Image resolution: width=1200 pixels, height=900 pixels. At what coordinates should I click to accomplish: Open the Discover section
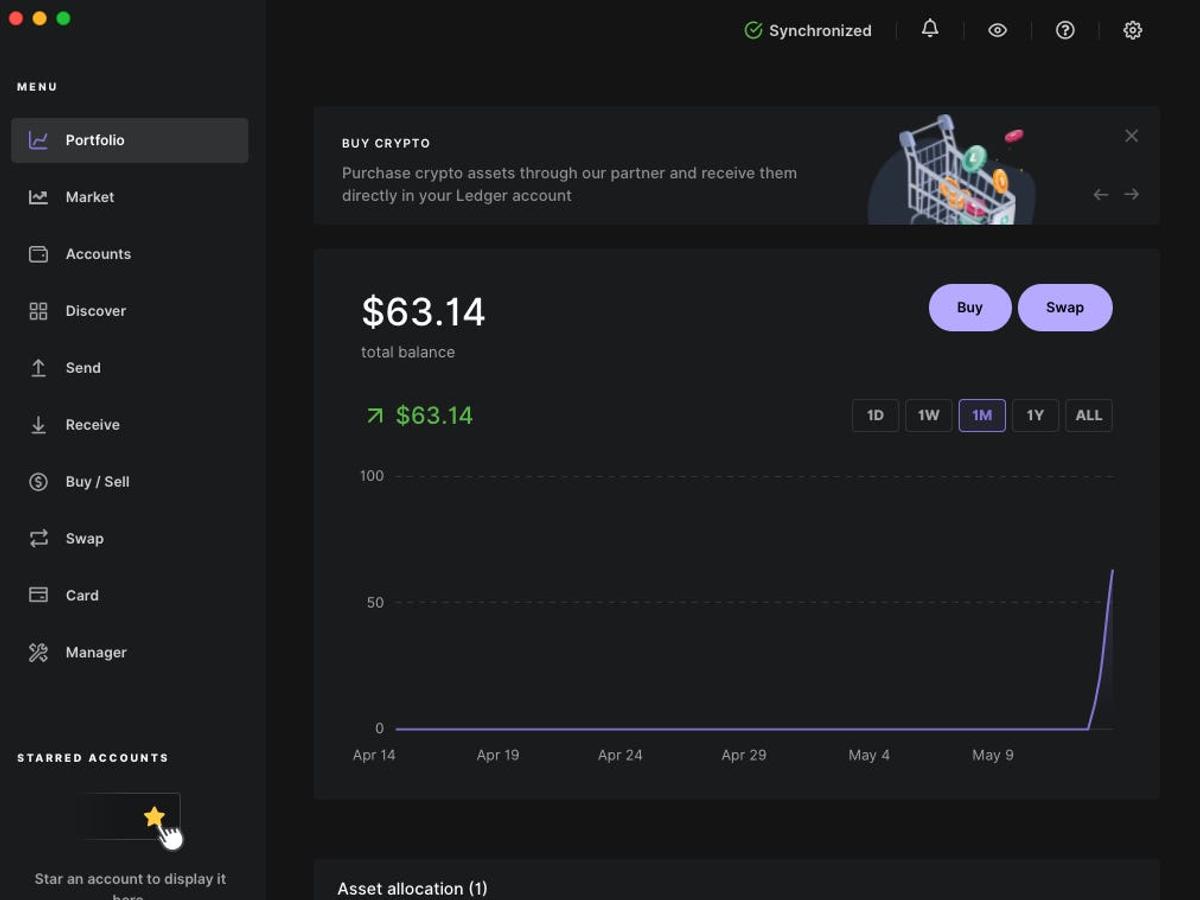(95, 311)
